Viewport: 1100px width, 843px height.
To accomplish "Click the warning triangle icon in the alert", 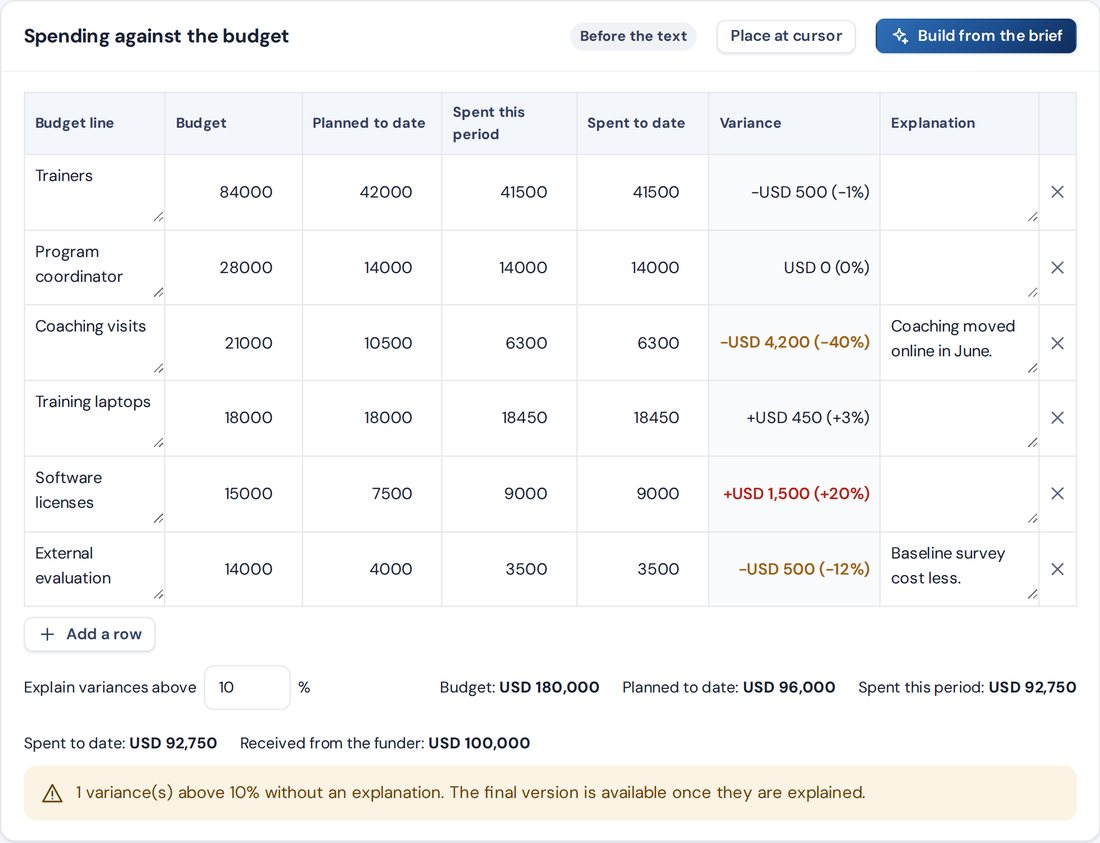I will 52,793.
